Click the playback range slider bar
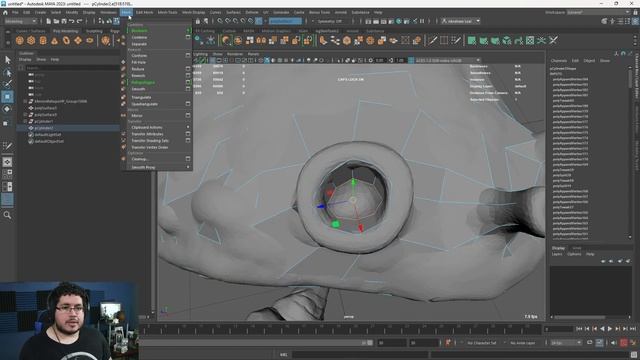Viewport: 640px width, 360px height. [256, 343]
